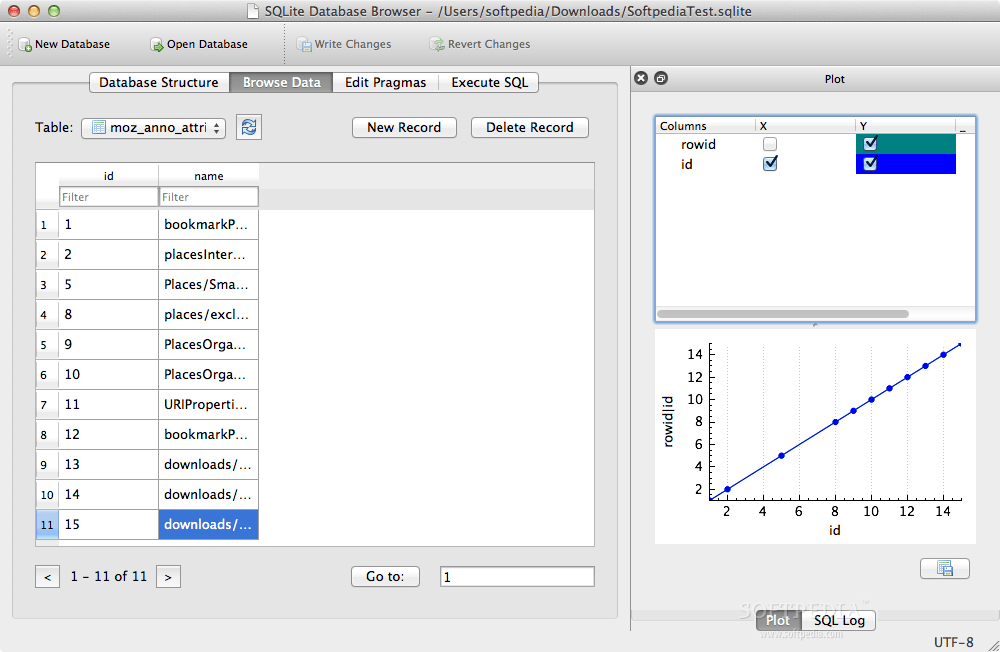This screenshot has height=652, width=1000.
Task: Open the Edit Pragmas tab
Action: click(385, 82)
